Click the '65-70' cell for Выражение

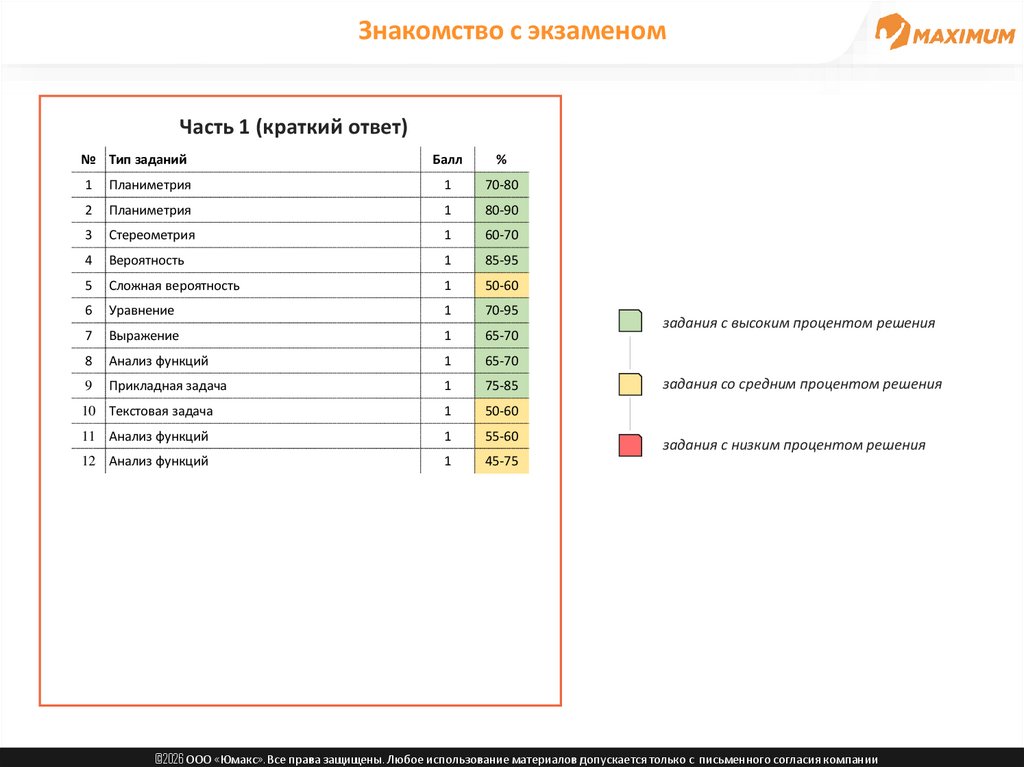[502, 336]
